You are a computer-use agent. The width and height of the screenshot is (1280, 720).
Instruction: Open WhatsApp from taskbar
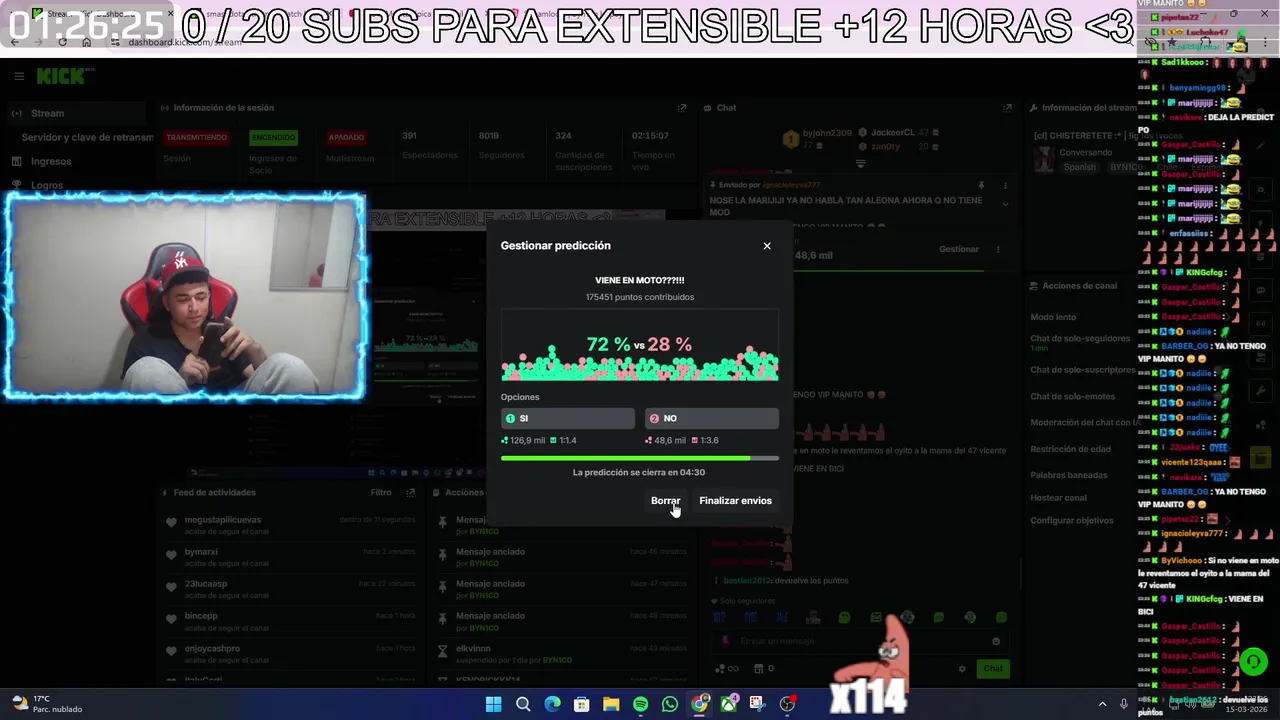coord(670,704)
